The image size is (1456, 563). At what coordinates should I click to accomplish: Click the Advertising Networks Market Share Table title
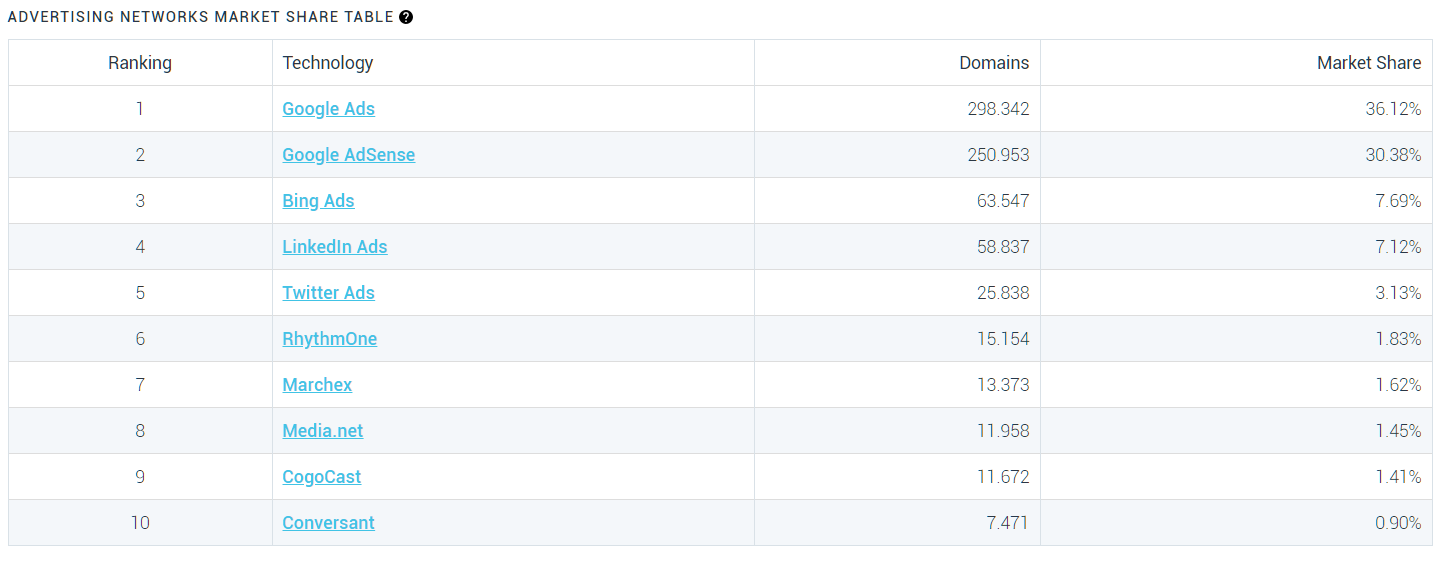coord(200,17)
